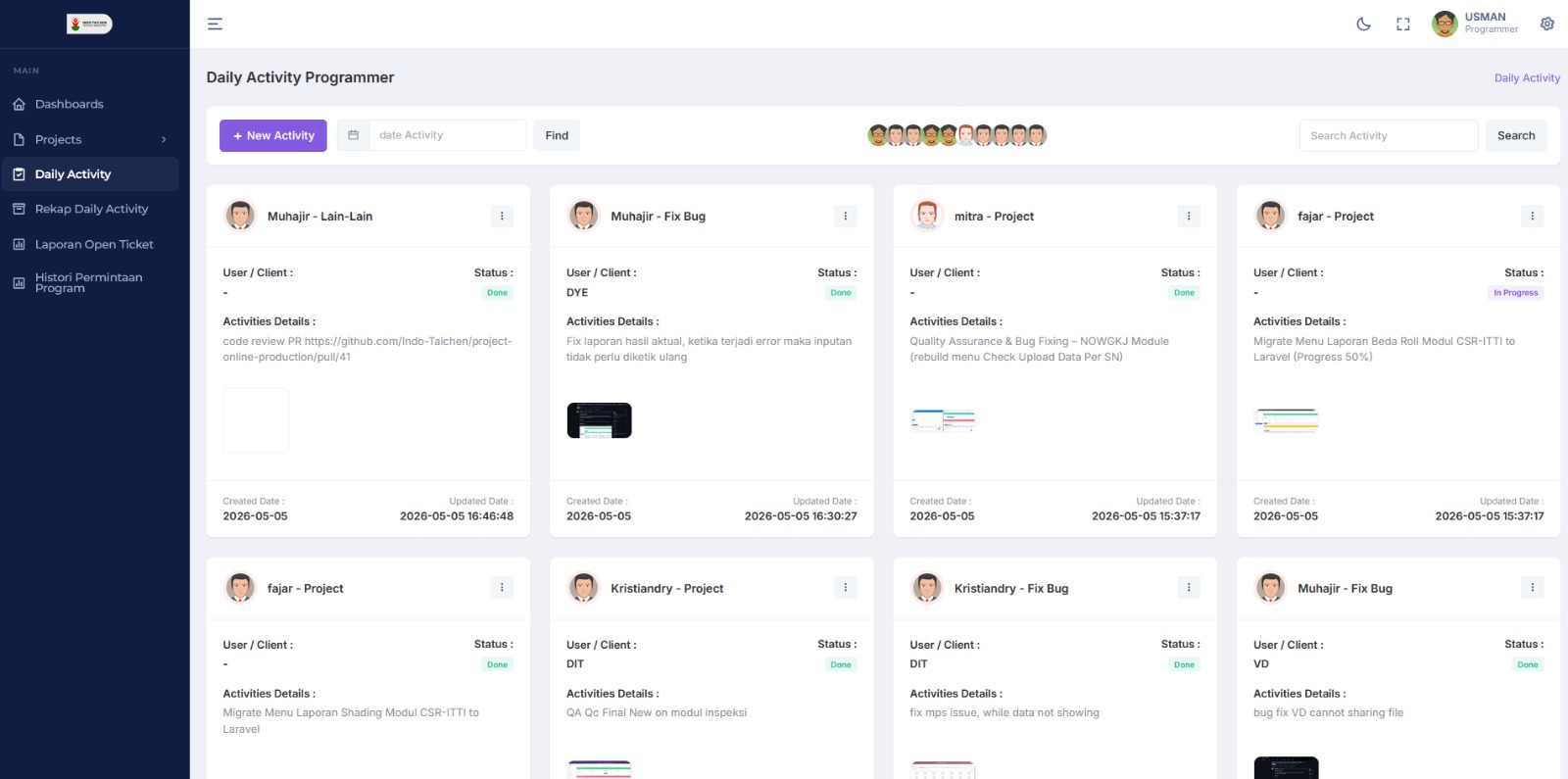This screenshot has height=779, width=1568.
Task: Open options menu on Kristiandry - Project card
Action: [x=846, y=587]
